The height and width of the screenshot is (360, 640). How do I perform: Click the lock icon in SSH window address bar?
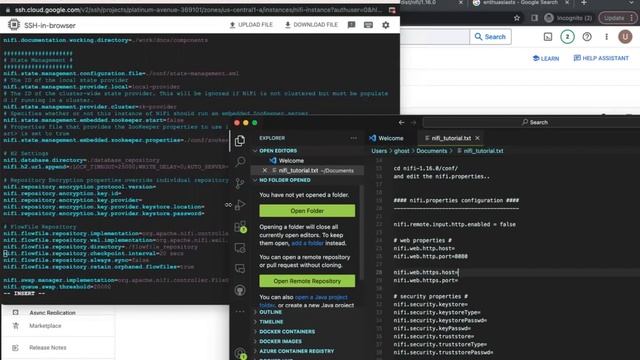pos(8,10)
